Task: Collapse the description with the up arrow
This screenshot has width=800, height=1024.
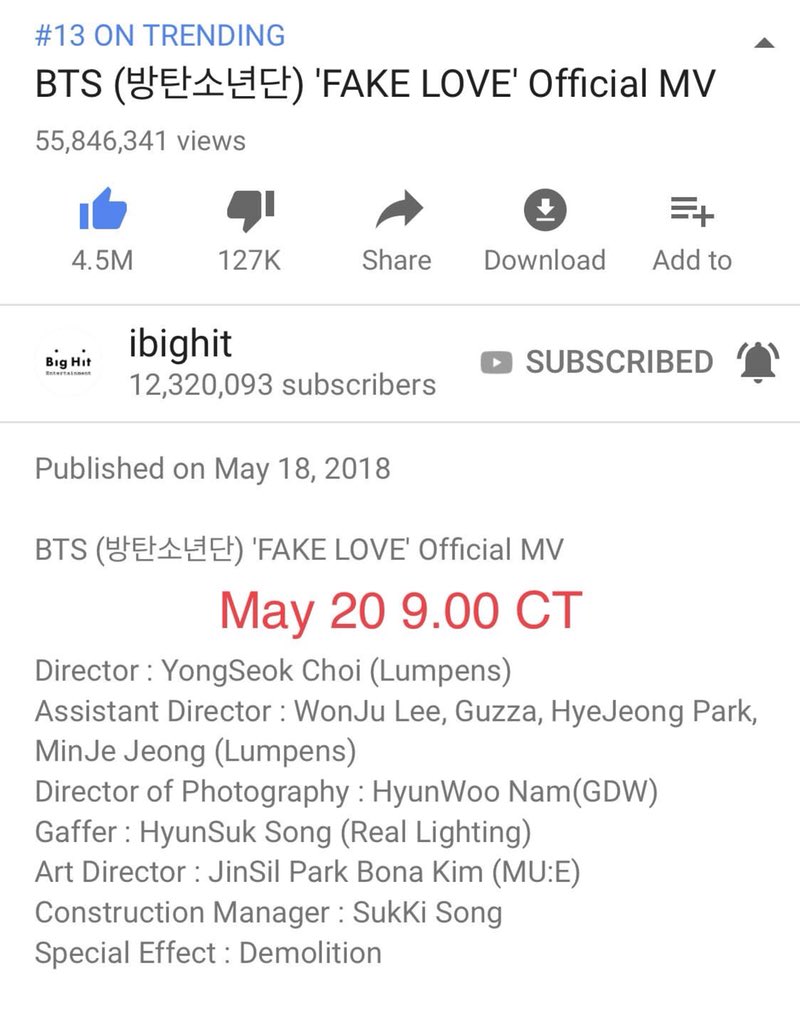Action: tap(764, 44)
